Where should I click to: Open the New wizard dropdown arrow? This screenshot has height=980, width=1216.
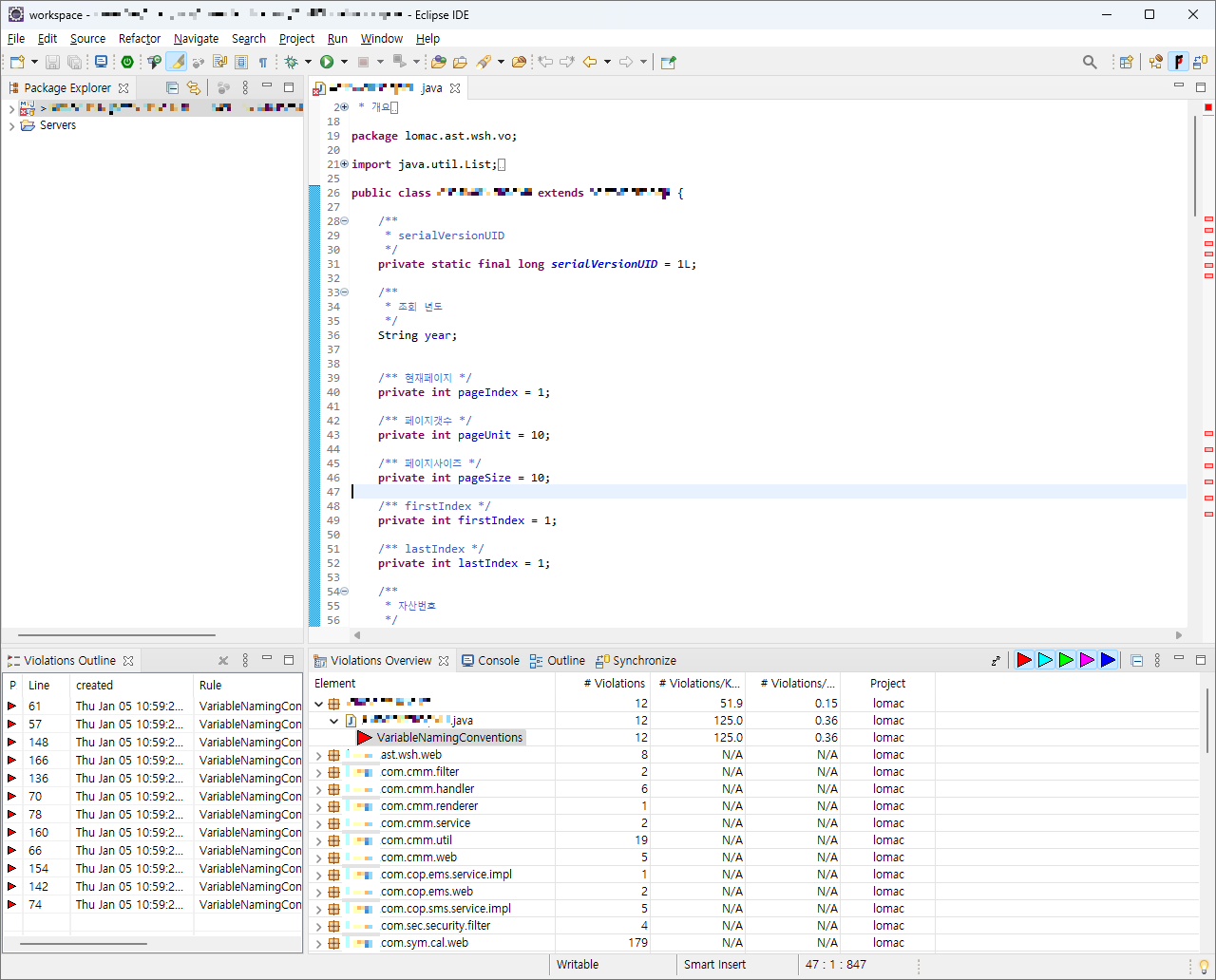coord(35,62)
